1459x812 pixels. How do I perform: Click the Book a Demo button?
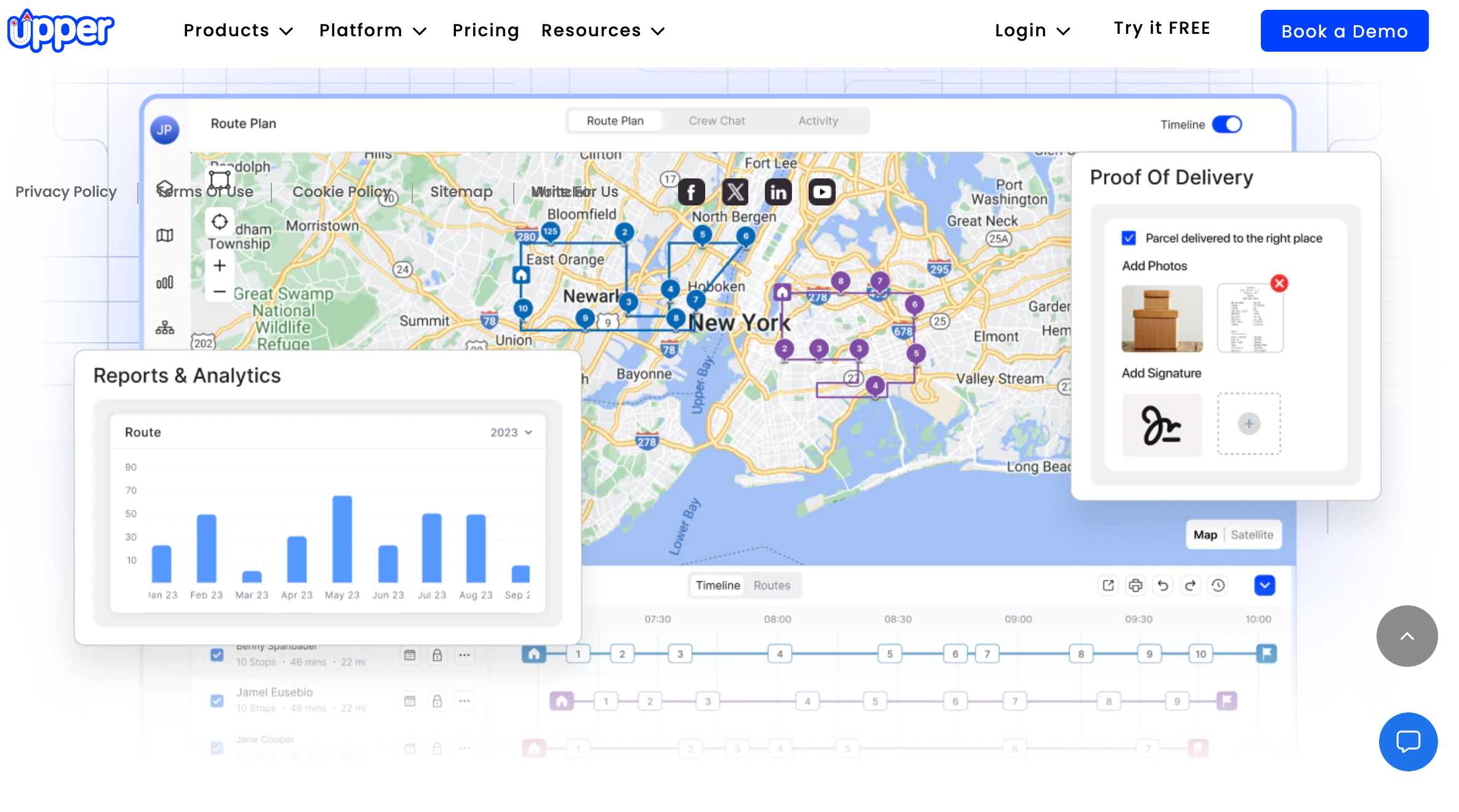point(1345,30)
